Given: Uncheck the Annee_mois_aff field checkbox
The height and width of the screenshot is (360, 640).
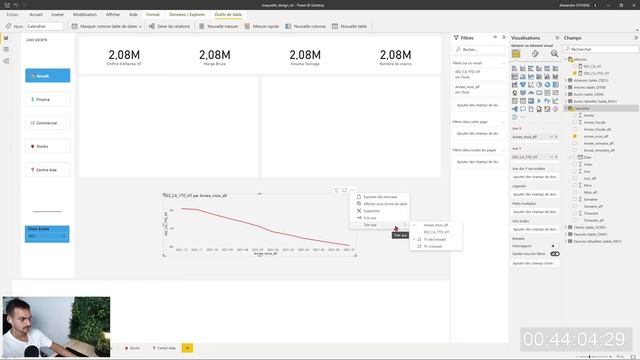Looking at the screenshot, I should click(575, 136).
